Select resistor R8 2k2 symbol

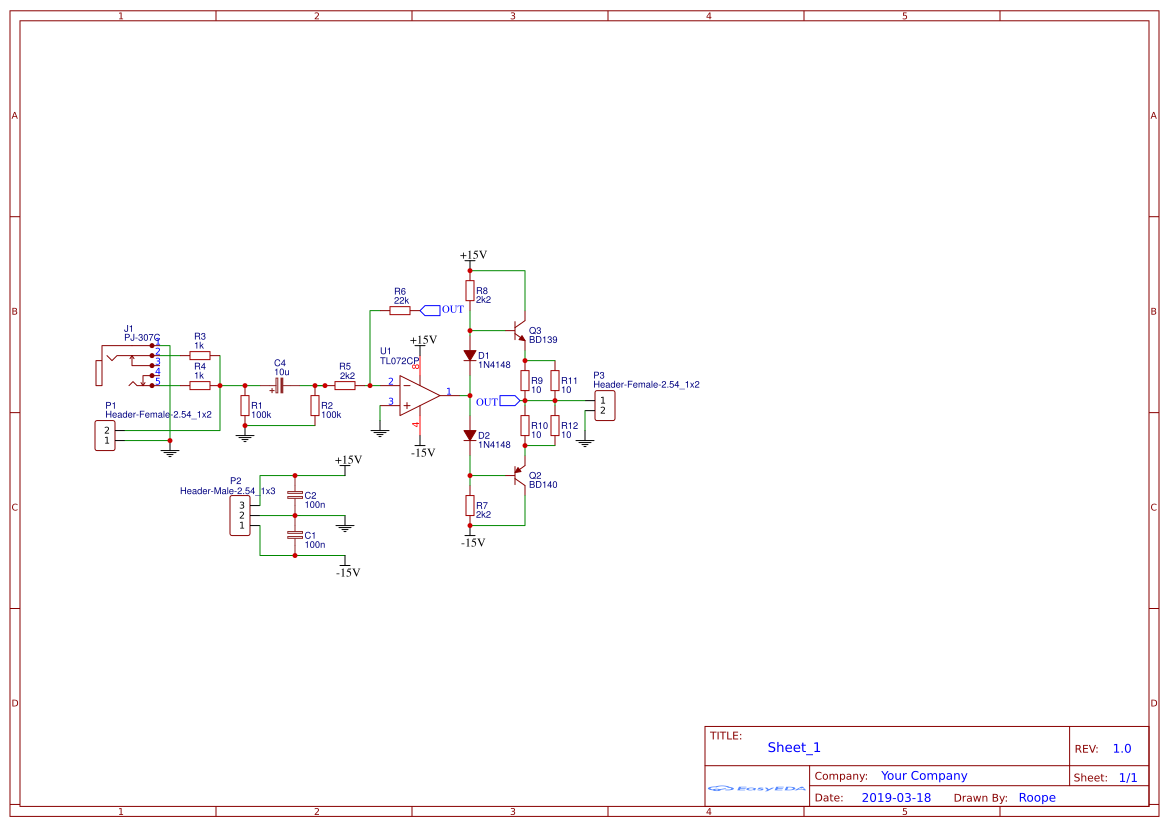tap(470, 290)
